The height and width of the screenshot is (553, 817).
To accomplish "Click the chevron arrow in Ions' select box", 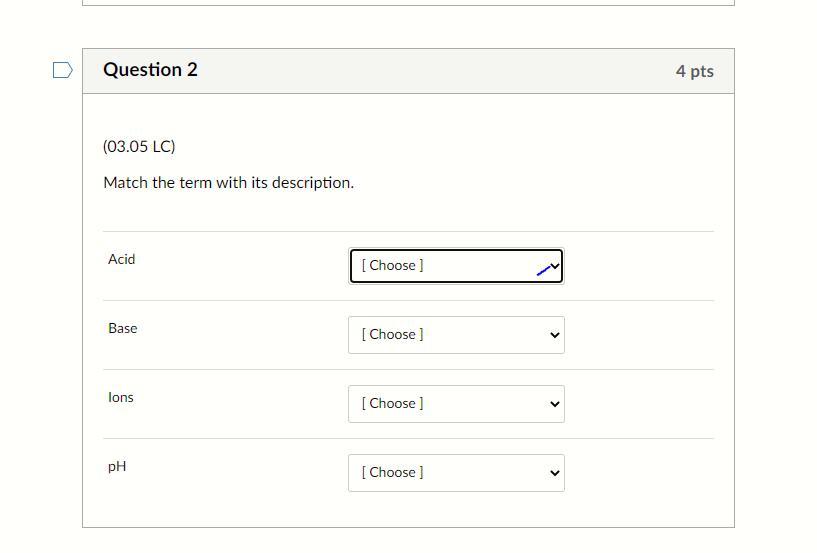I will pos(555,404).
